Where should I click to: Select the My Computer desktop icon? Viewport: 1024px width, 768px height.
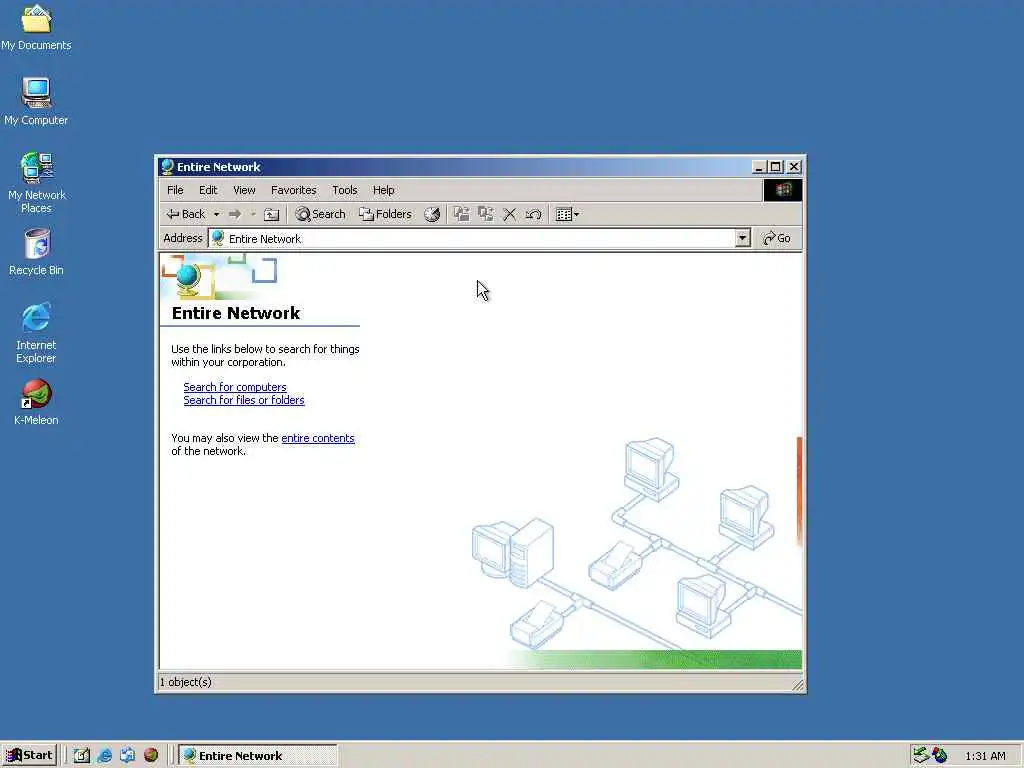(36, 101)
